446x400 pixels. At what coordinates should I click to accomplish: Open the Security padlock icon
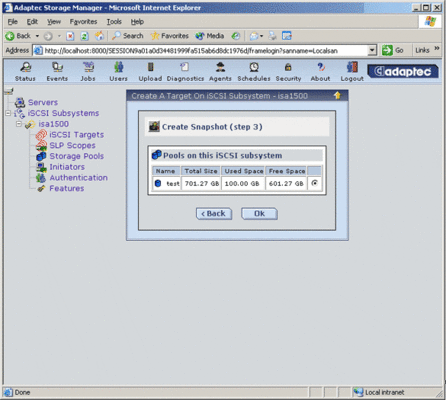[x=288, y=67]
